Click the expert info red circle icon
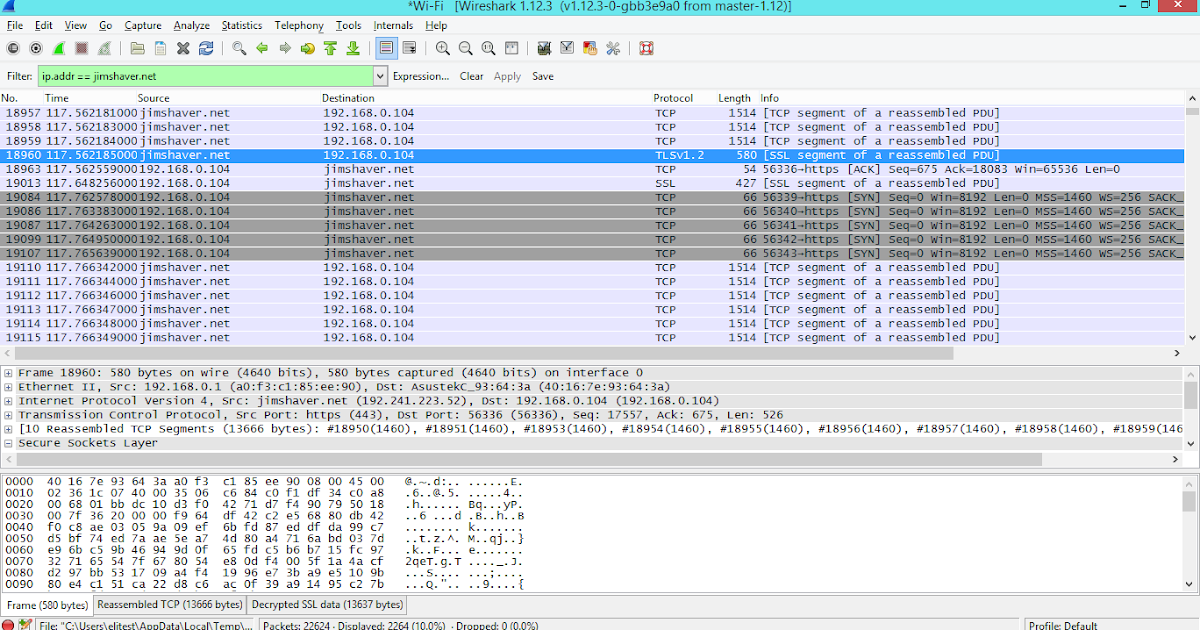The width and height of the screenshot is (1200, 630). 8,625
